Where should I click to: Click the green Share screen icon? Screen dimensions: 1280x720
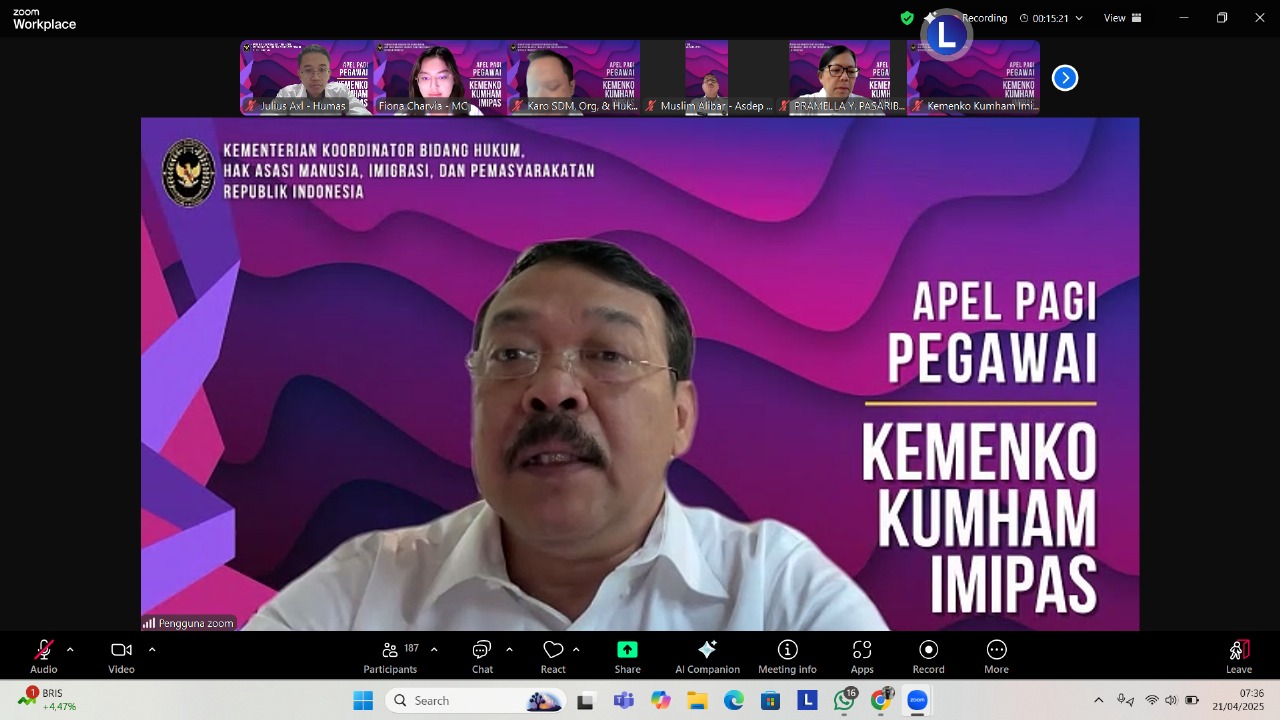(627, 650)
